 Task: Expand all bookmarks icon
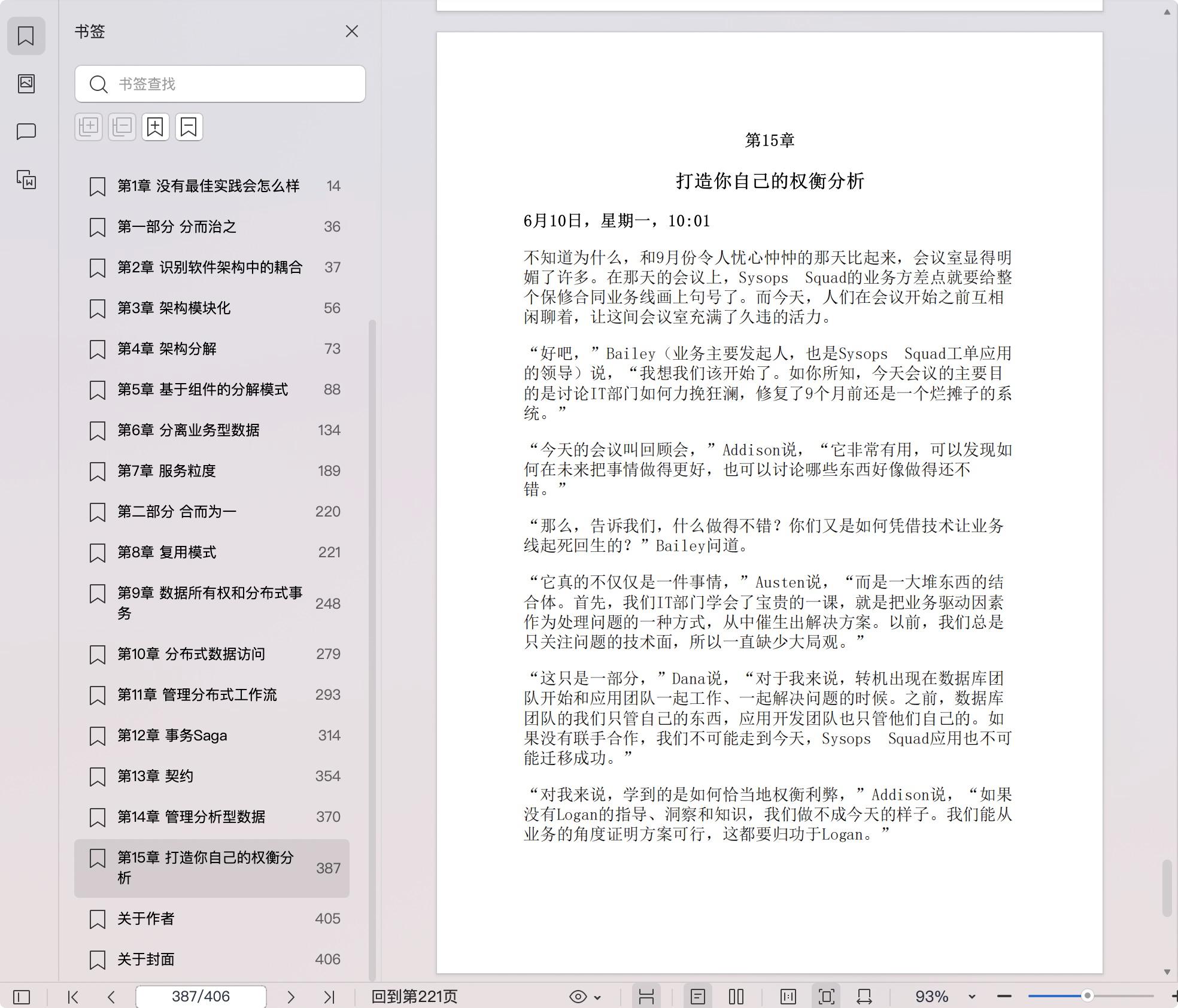tap(89, 127)
